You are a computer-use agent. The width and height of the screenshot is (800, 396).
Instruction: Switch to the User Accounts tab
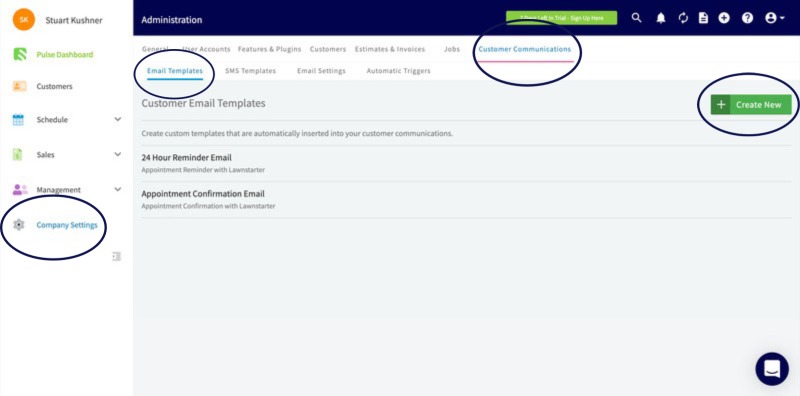206,50
